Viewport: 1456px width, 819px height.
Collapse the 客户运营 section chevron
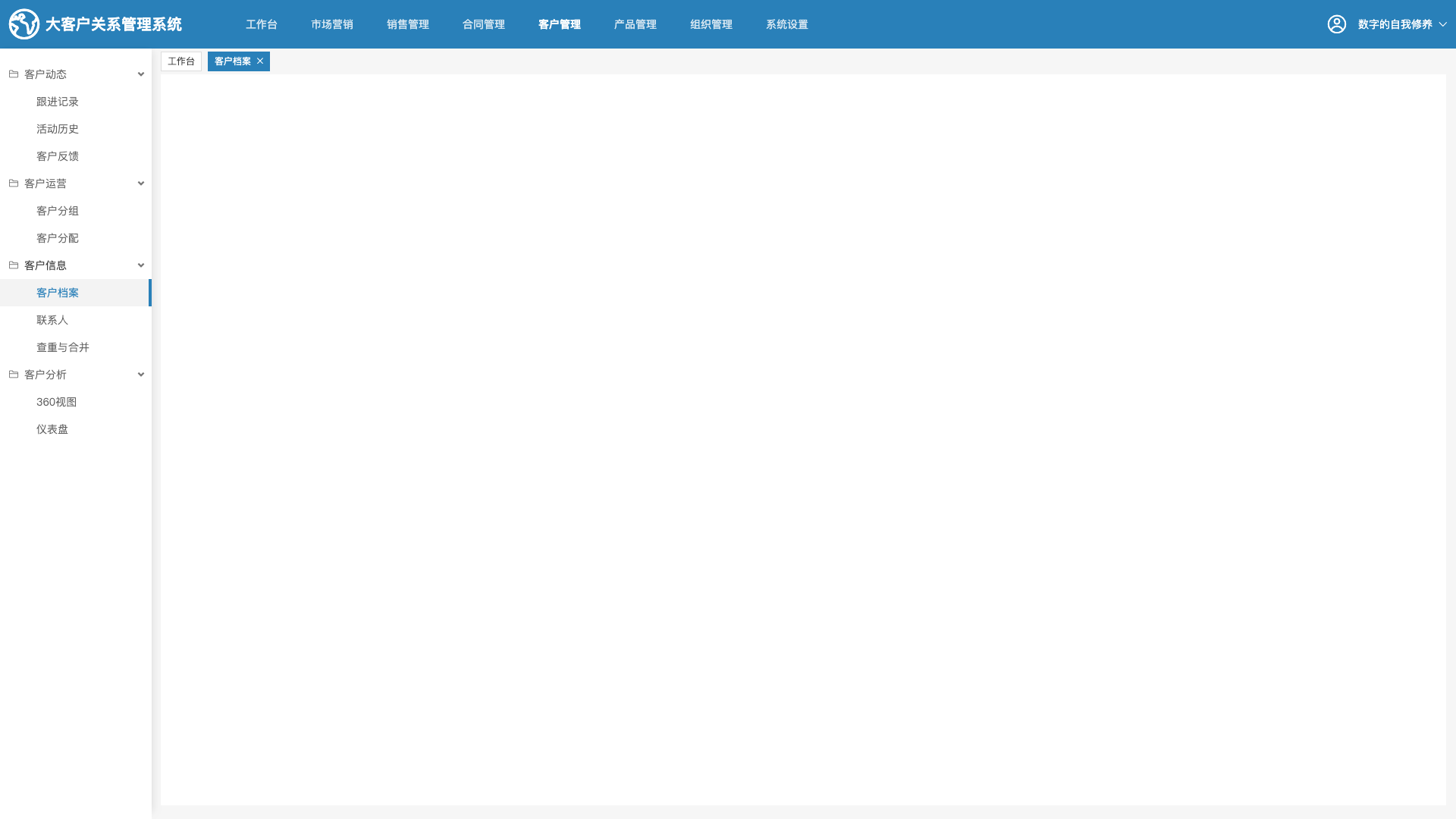click(x=141, y=184)
